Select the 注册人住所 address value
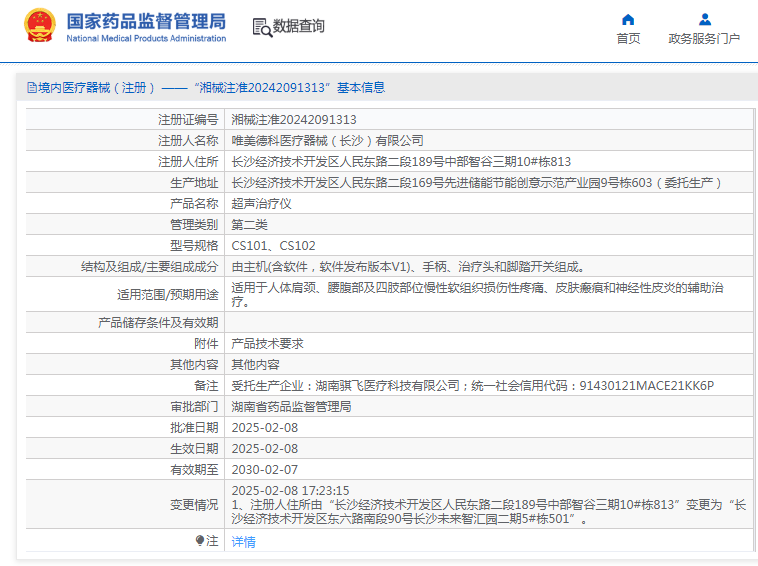 click(401, 161)
